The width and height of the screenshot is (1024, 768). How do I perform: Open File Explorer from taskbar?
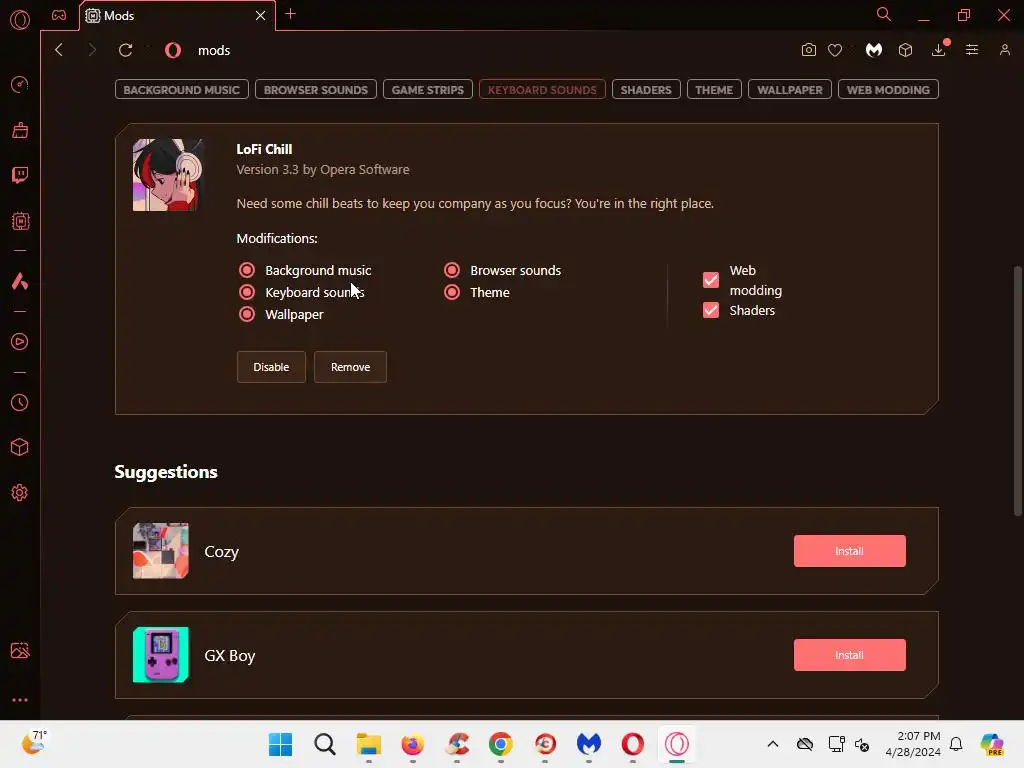[368, 744]
